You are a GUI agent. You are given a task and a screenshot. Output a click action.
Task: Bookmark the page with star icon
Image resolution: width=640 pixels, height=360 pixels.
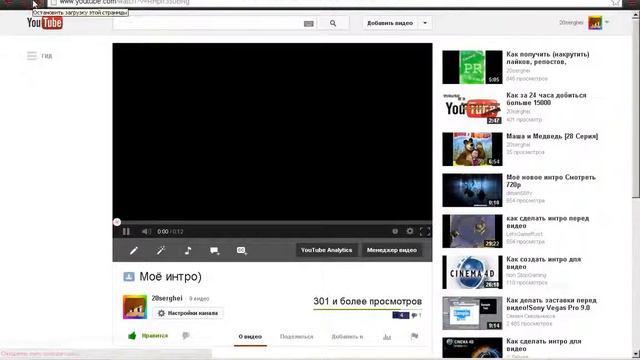[x=616, y=2]
